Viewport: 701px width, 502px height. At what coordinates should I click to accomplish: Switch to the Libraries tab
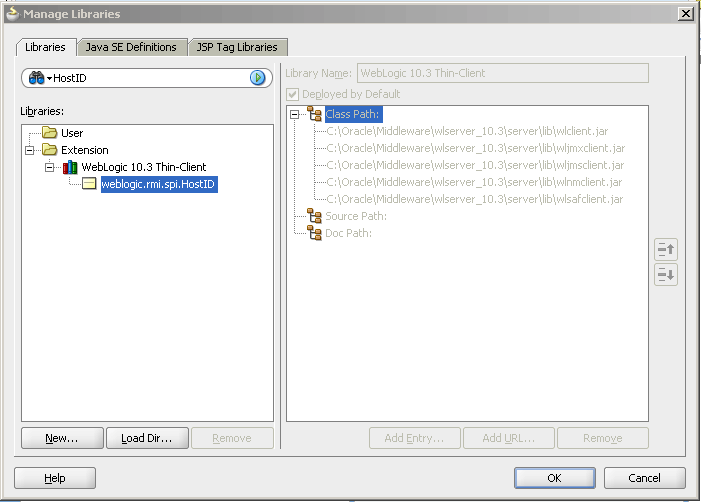coord(45,47)
